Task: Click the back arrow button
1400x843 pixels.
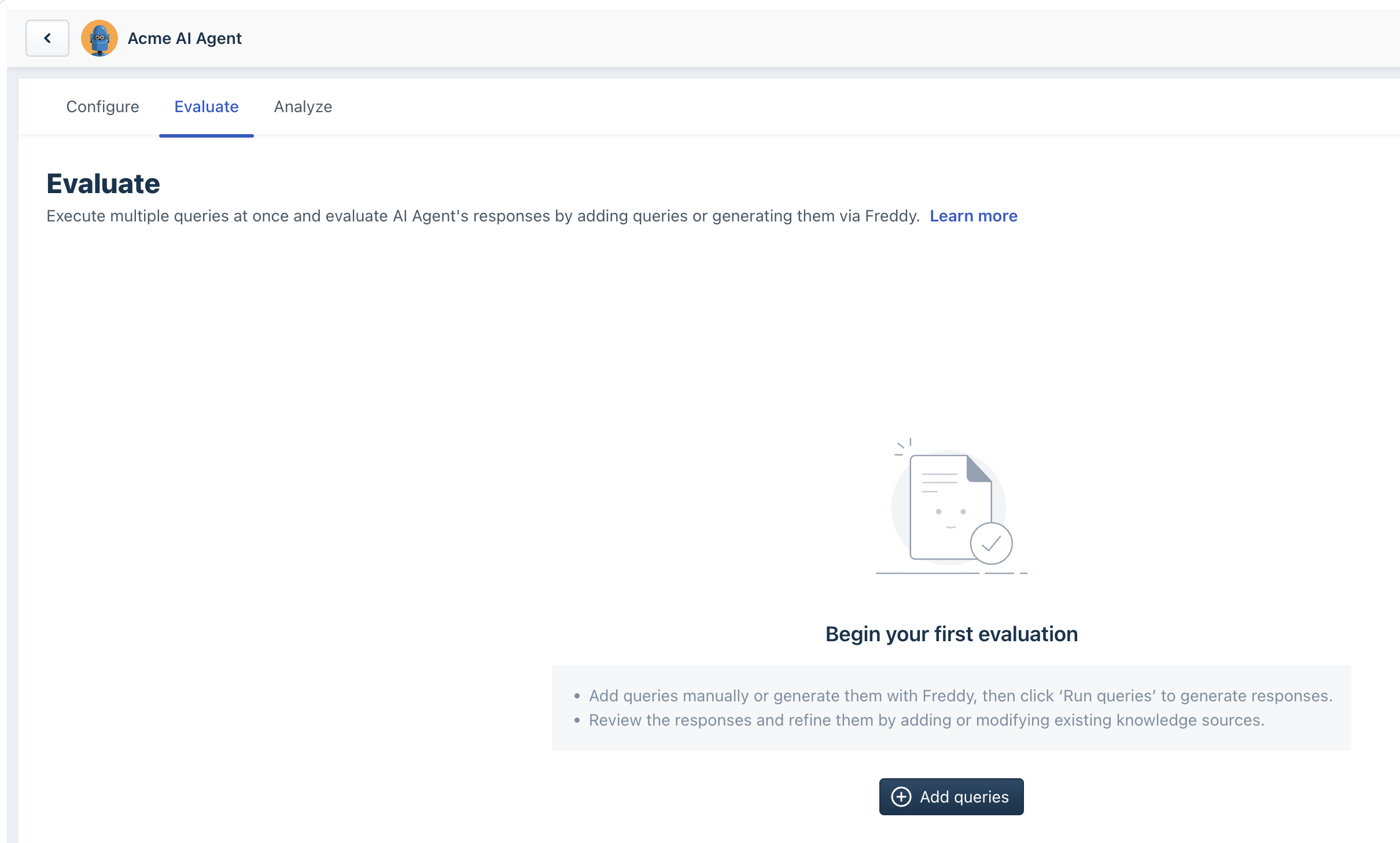Action: click(x=47, y=38)
